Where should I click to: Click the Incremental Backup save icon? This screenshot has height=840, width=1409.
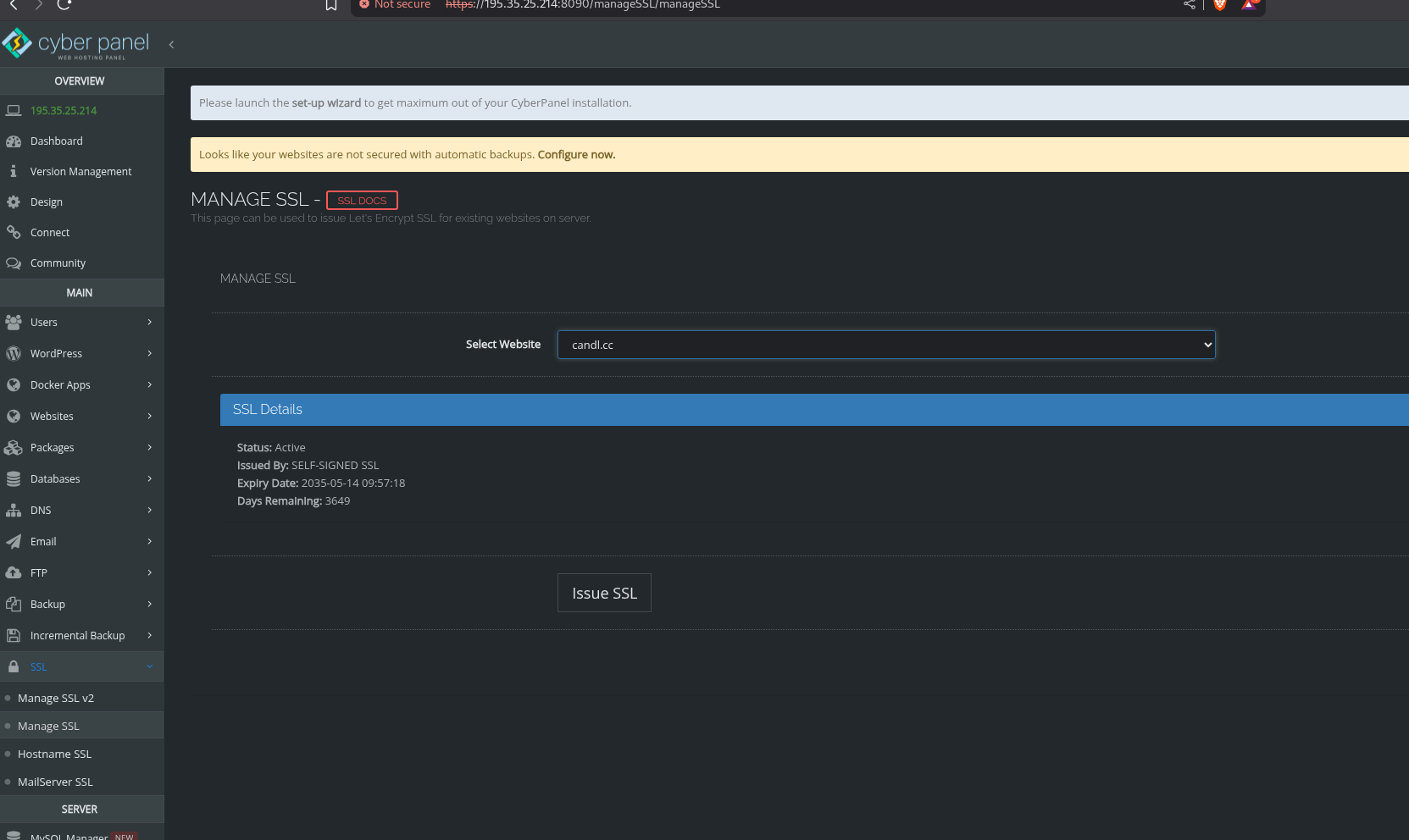tap(14, 635)
